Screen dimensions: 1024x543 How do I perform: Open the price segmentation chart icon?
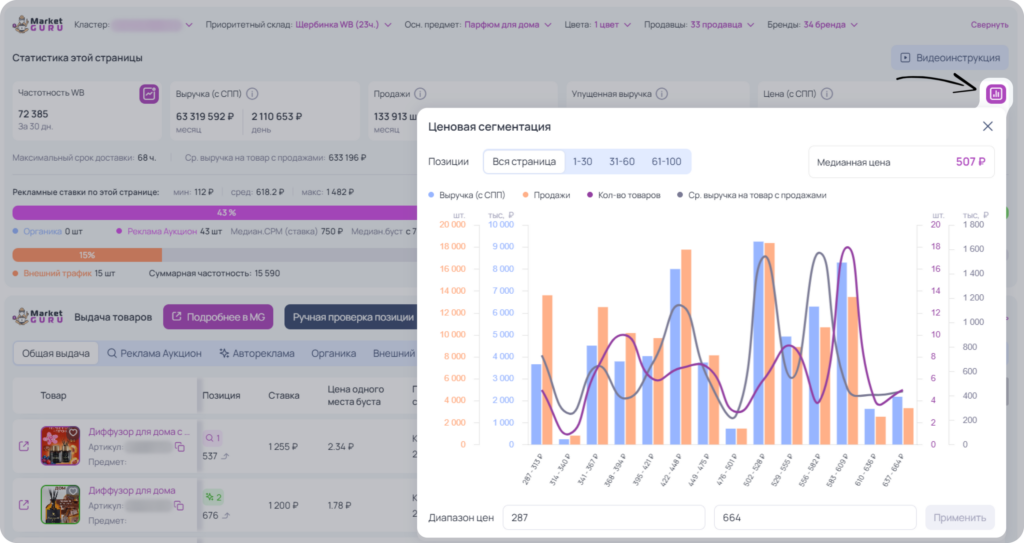(995, 94)
